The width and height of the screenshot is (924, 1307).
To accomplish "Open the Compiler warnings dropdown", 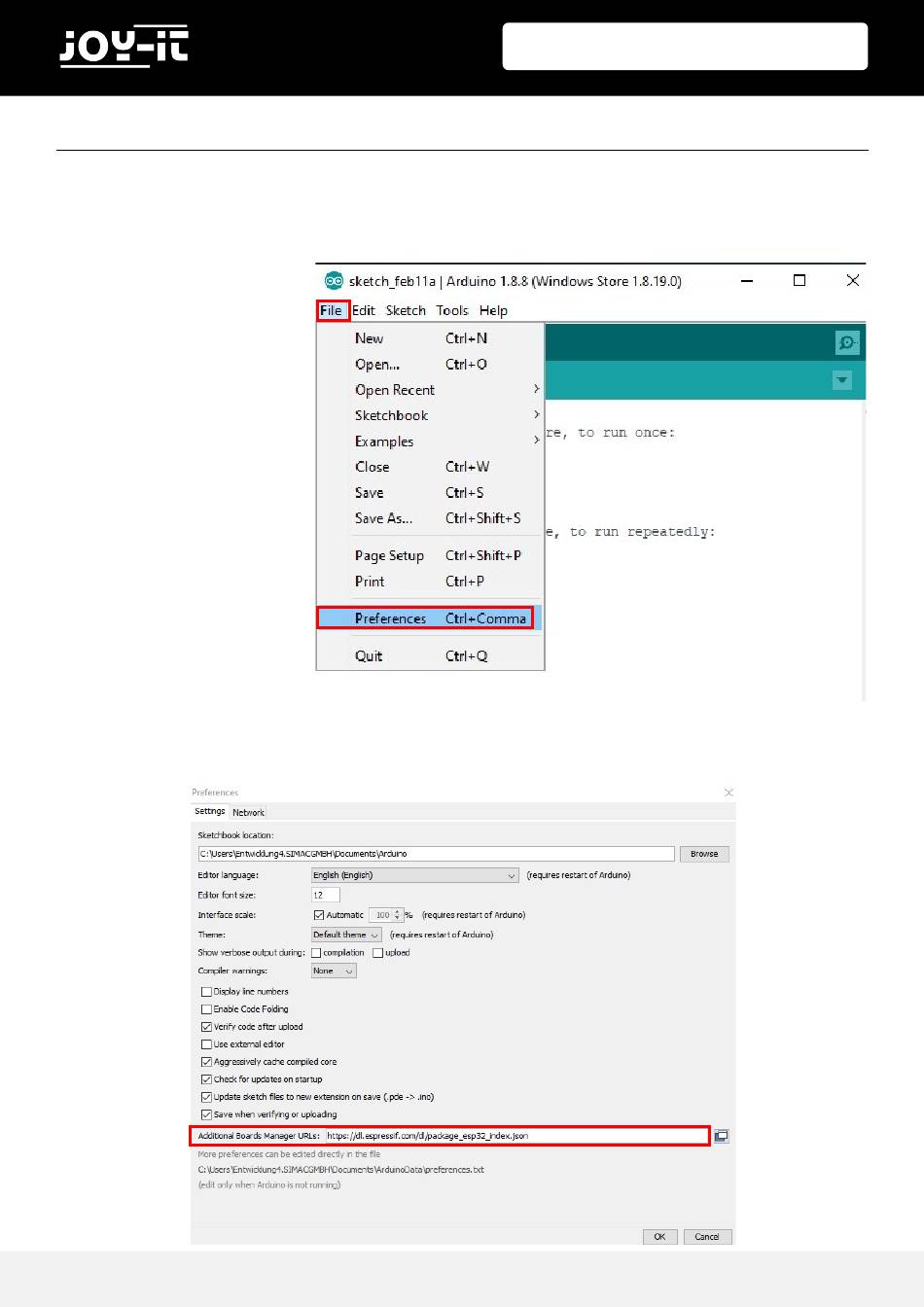I will (334, 971).
